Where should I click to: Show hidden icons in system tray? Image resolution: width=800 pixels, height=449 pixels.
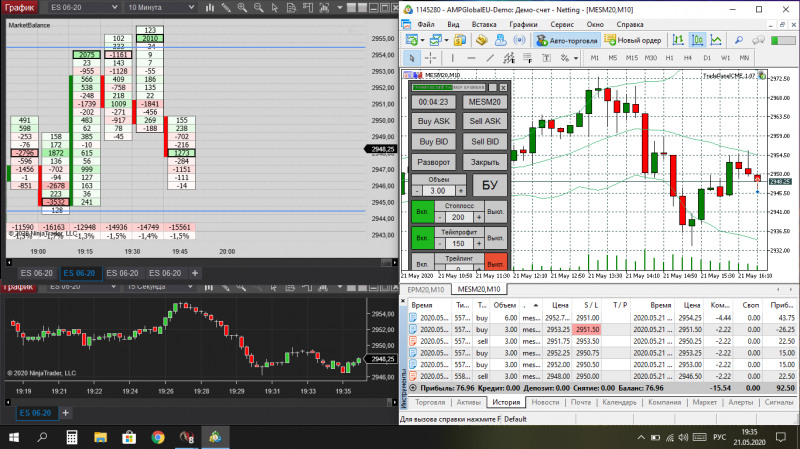(x=641, y=437)
